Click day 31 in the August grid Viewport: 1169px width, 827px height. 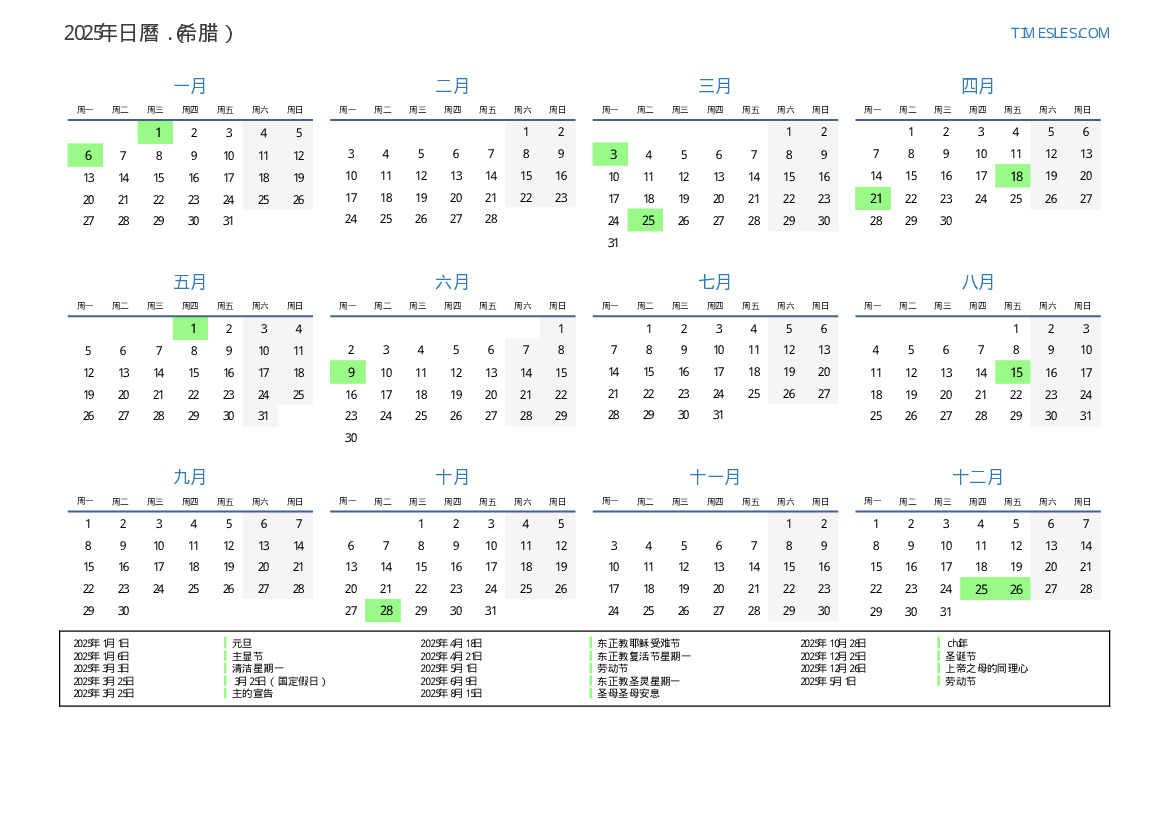coord(1086,416)
